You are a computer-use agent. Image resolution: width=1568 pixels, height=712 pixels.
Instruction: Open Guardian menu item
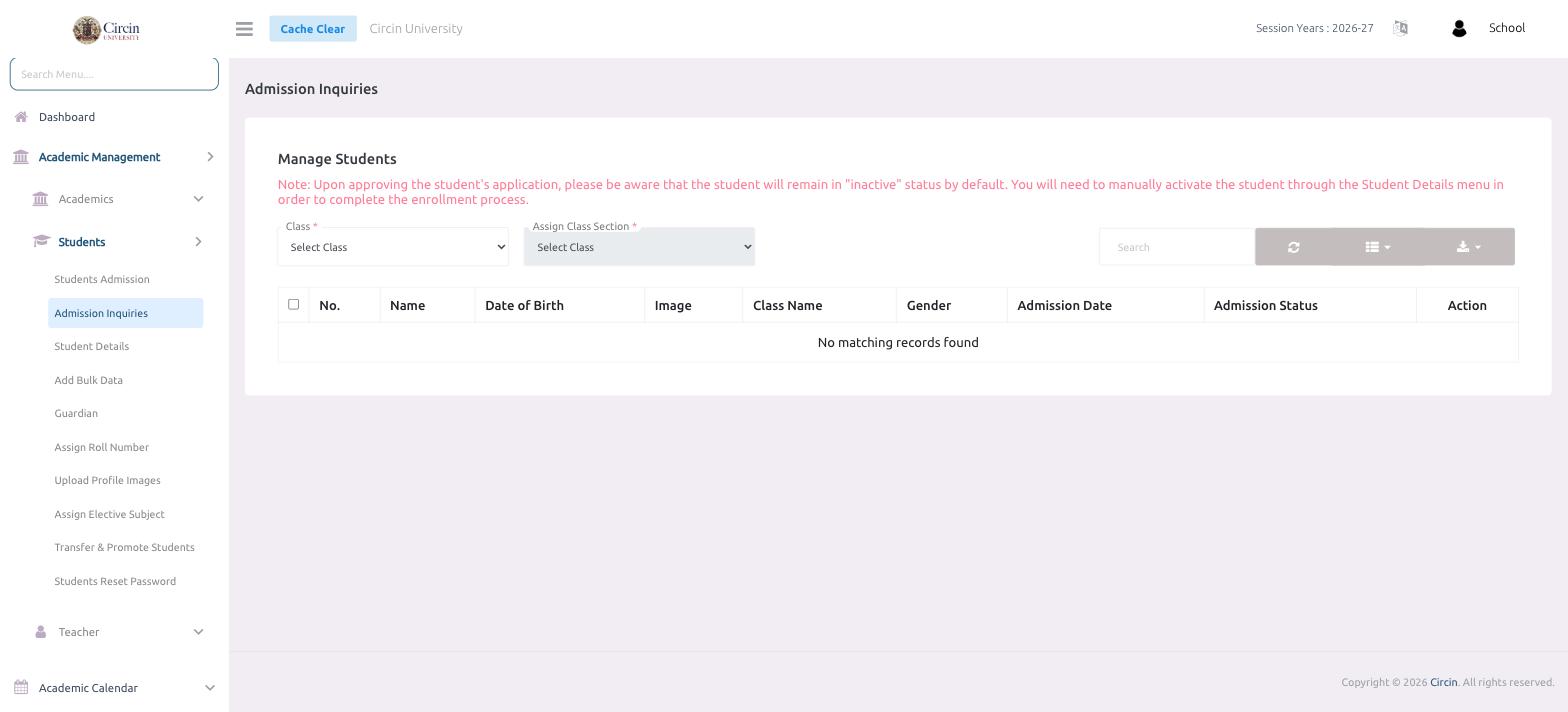(x=76, y=414)
